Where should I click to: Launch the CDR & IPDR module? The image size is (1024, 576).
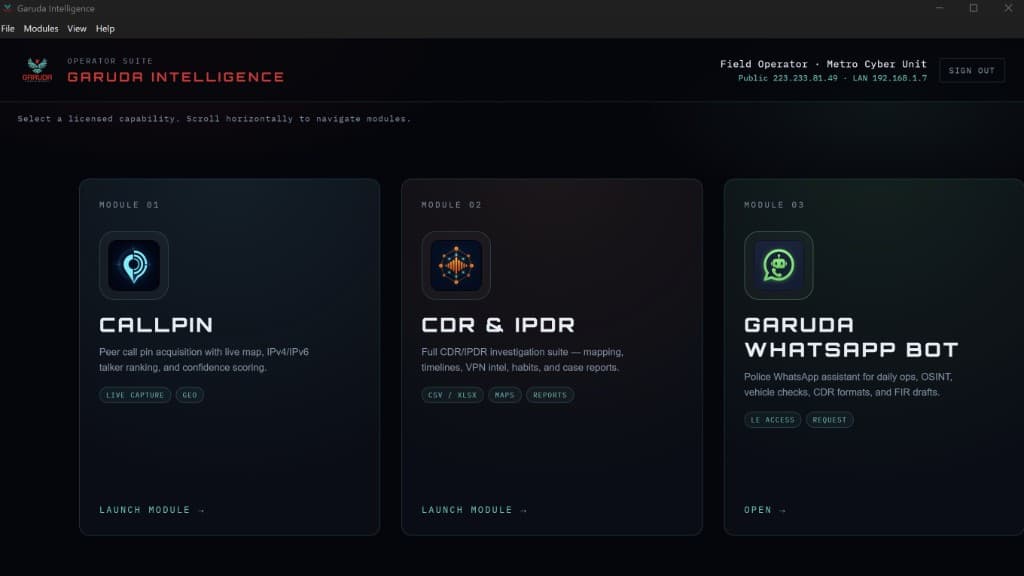point(474,510)
